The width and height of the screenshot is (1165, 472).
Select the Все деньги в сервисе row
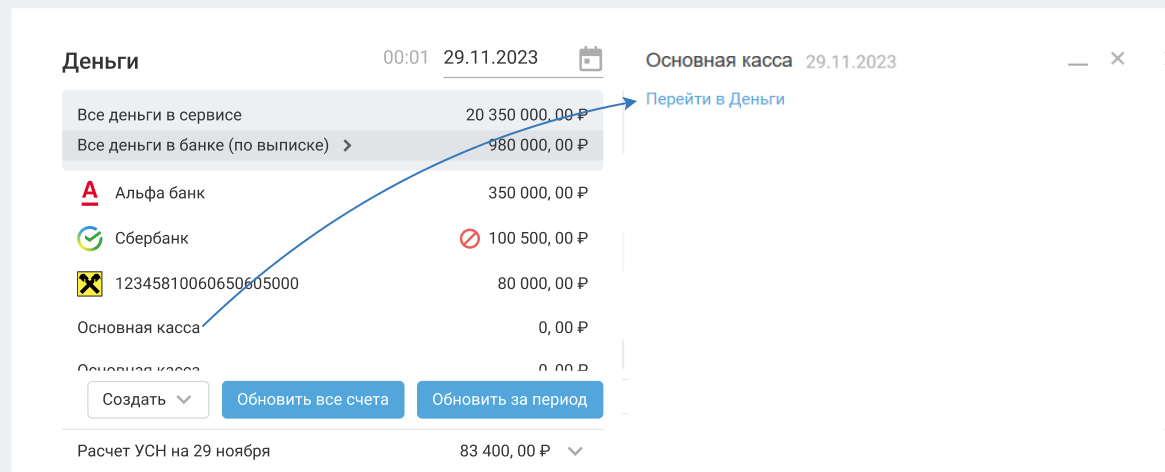[332, 115]
